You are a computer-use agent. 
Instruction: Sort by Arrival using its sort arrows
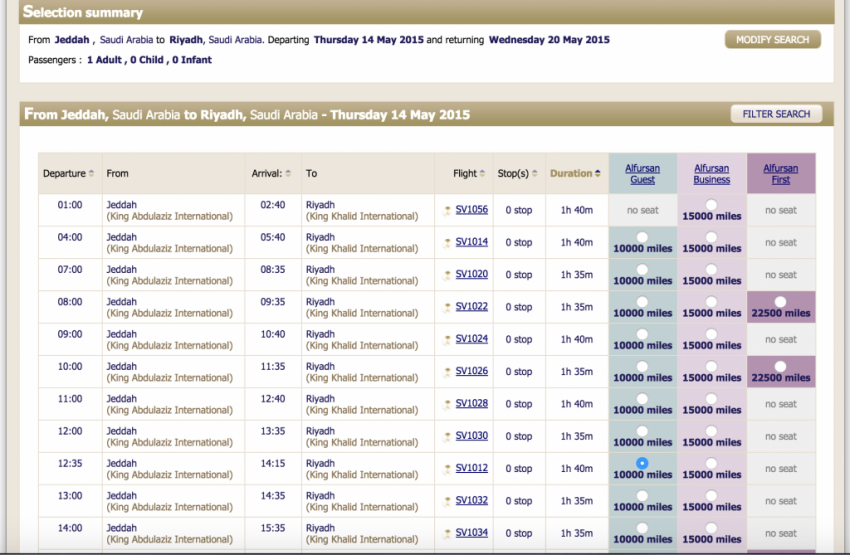tap(288, 174)
